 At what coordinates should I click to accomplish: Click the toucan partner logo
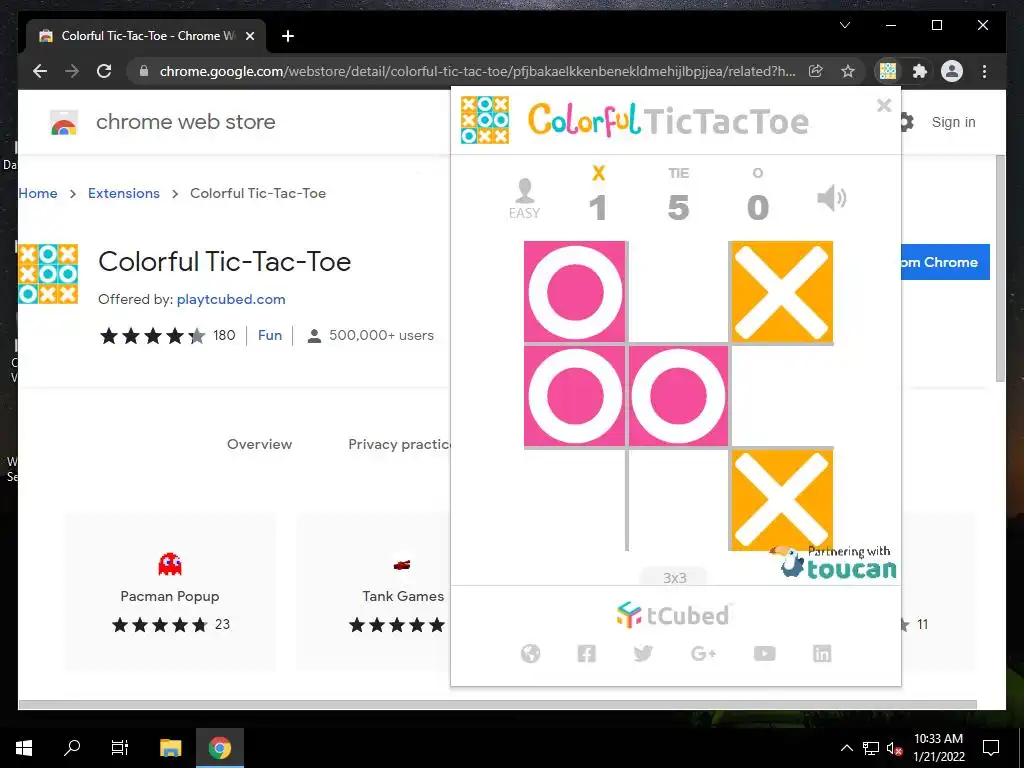point(833,562)
